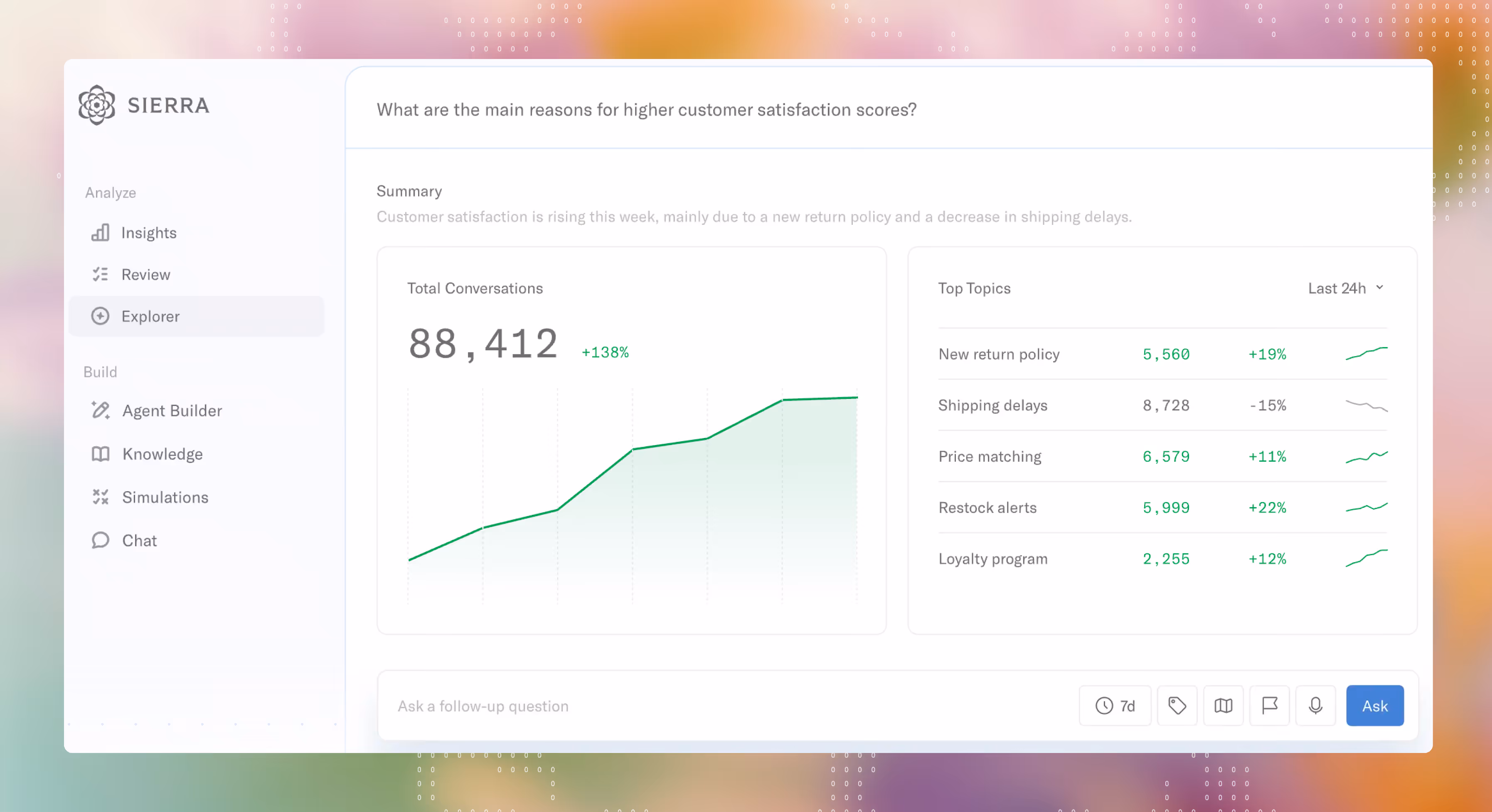Click the clock icon in 7d button
The image size is (1492, 812).
tap(1104, 706)
